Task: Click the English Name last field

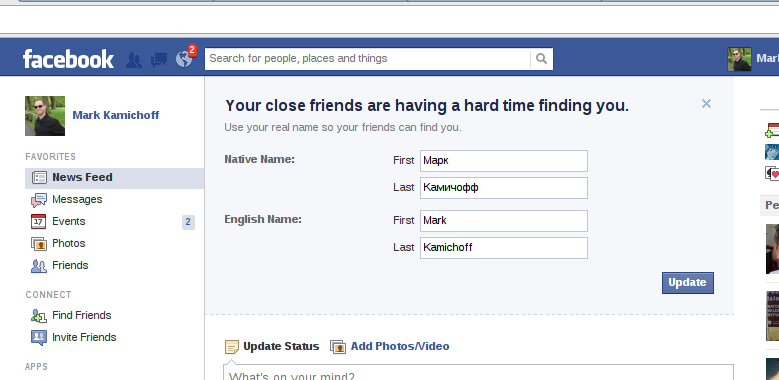Action: [504, 248]
